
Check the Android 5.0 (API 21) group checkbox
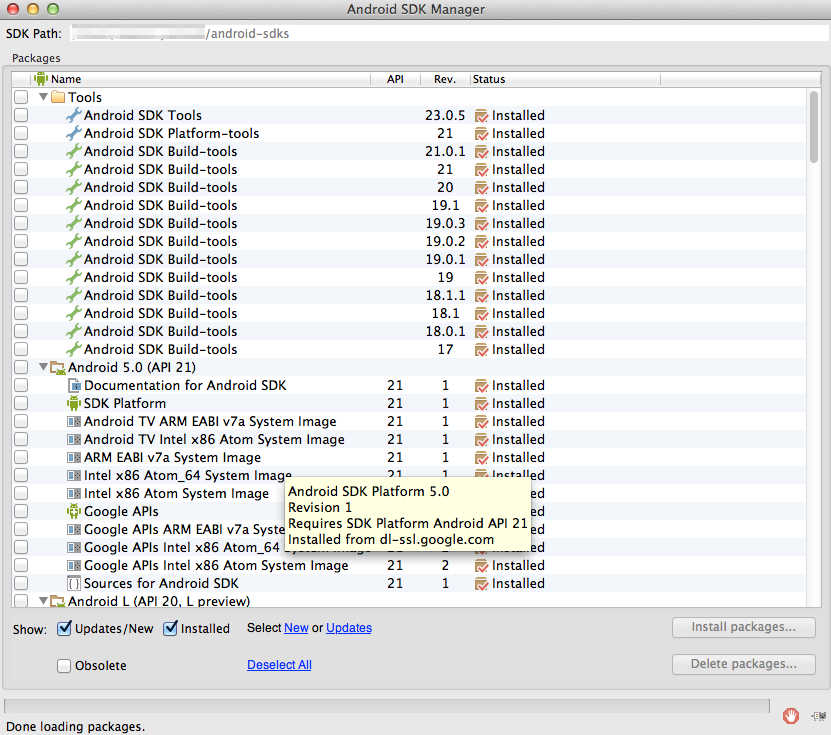coord(21,367)
